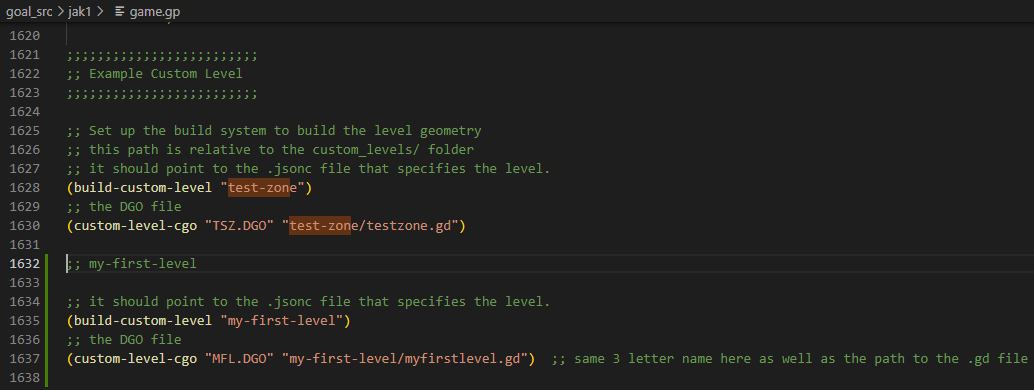The width and height of the screenshot is (1034, 390).
Task: Click the game.gp file icon in breadcrumb
Action: tap(119, 12)
